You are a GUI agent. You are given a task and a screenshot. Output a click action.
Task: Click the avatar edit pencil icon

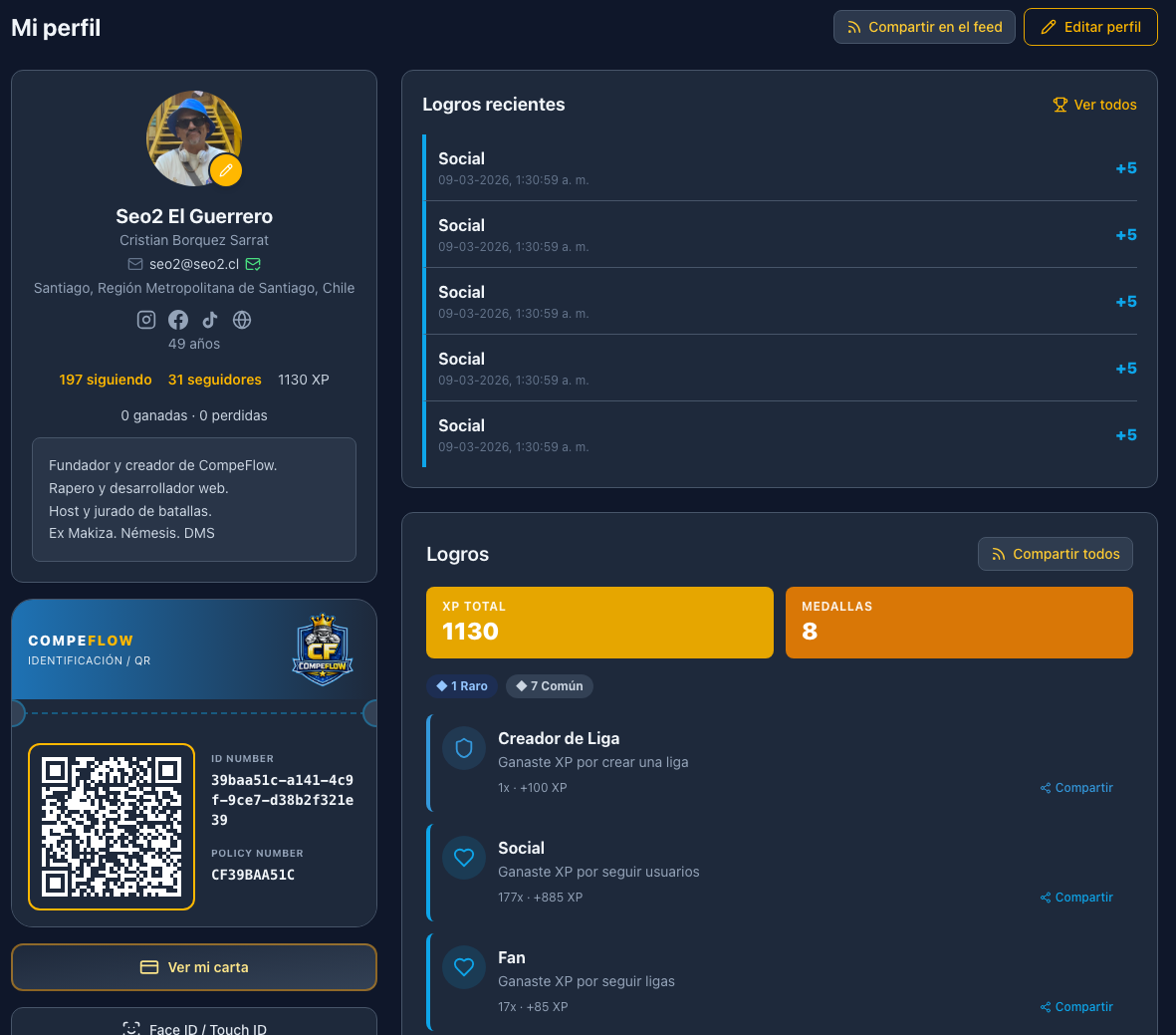coord(226,170)
